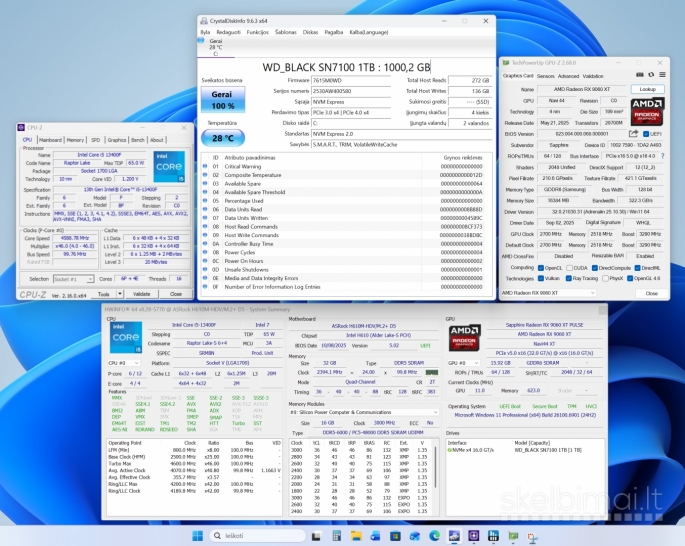Image resolution: width=685 pixels, height=546 pixels.
Task: Click the Tools button in CPU-Z
Action: coord(104,294)
